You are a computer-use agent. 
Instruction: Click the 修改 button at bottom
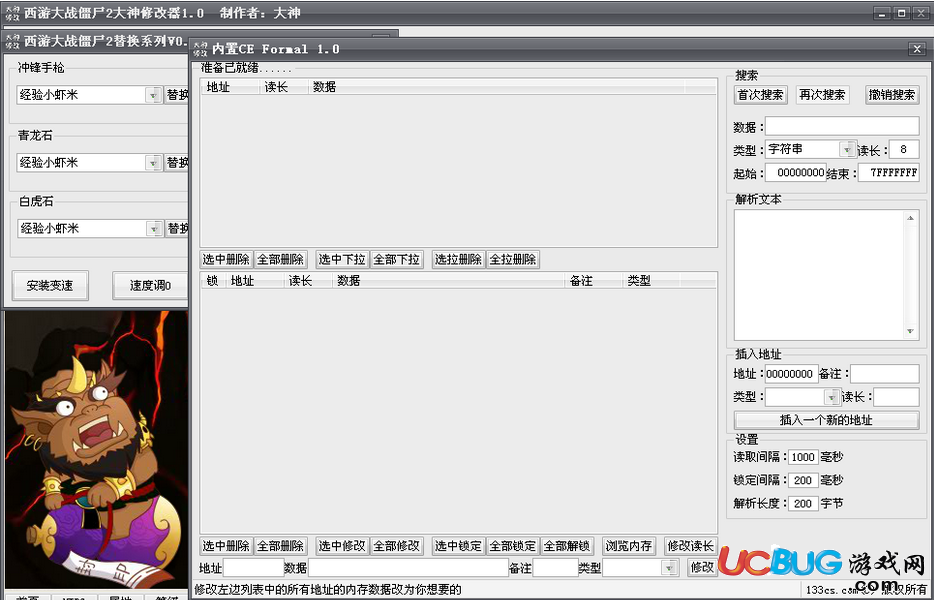click(702, 568)
